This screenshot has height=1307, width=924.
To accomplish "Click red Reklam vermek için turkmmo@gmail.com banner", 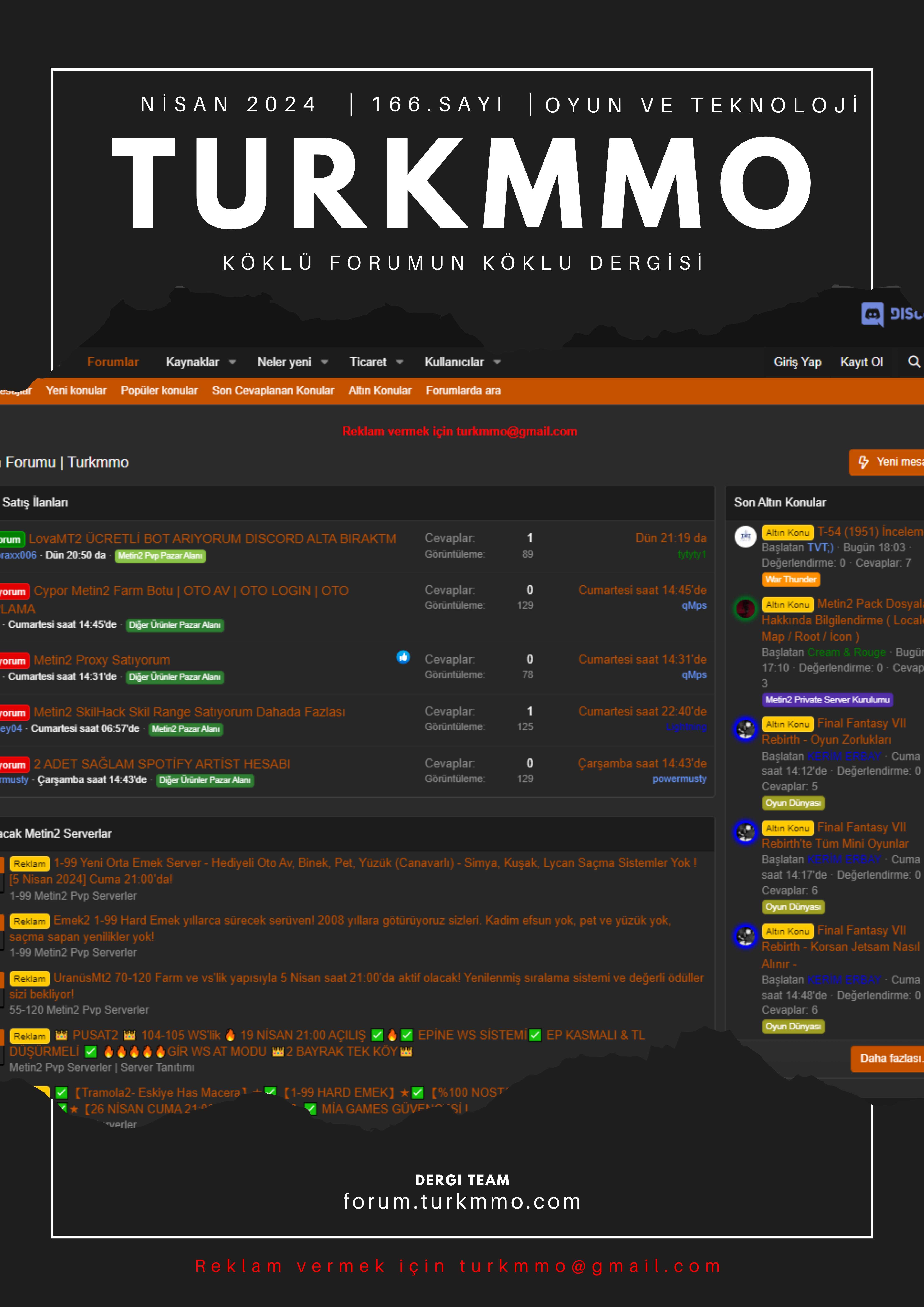I will tap(459, 431).
